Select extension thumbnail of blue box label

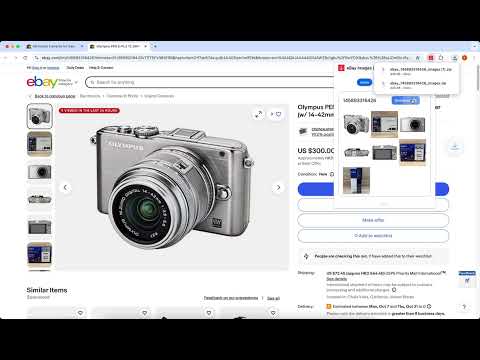[413, 153]
